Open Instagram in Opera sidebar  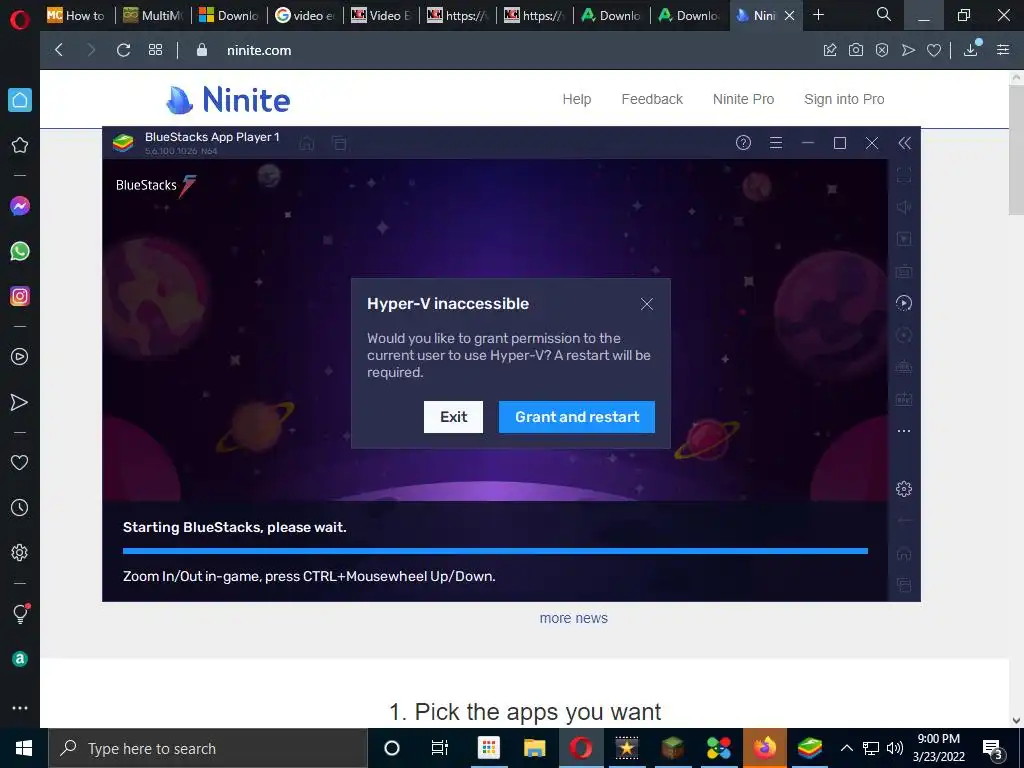click(20, 296)
